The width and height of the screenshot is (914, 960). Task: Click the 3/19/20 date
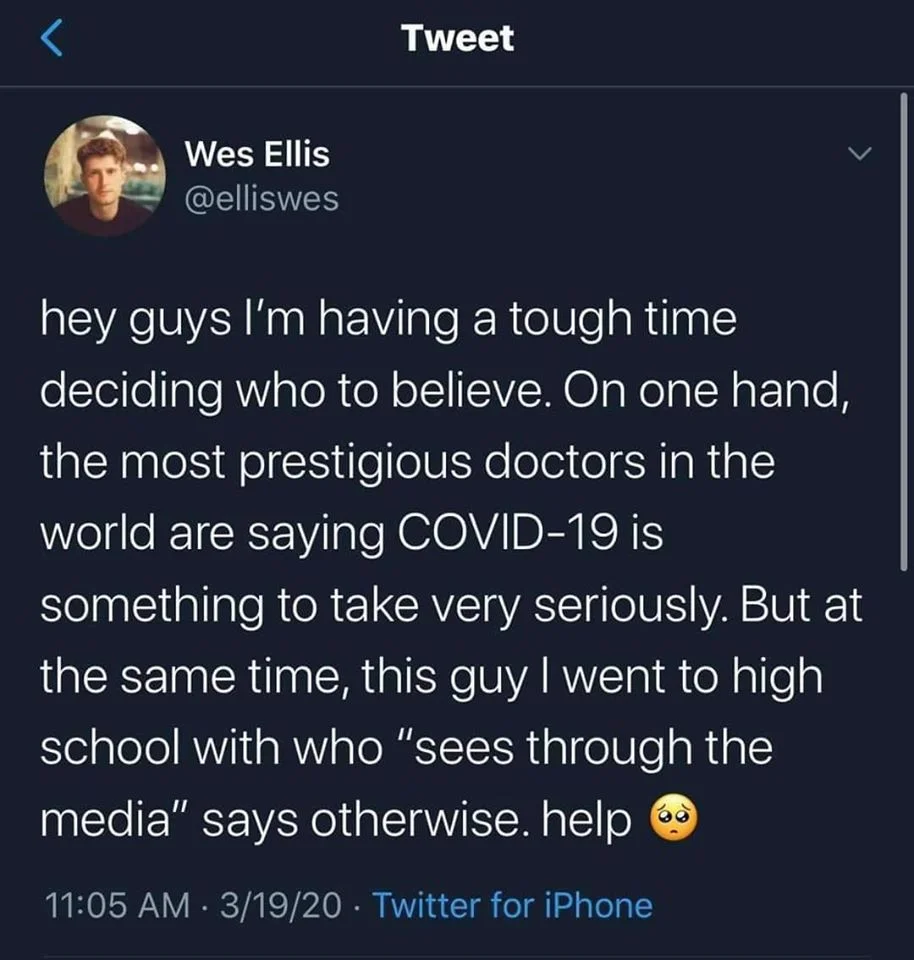pyautogui.click(x=280, y=905)
